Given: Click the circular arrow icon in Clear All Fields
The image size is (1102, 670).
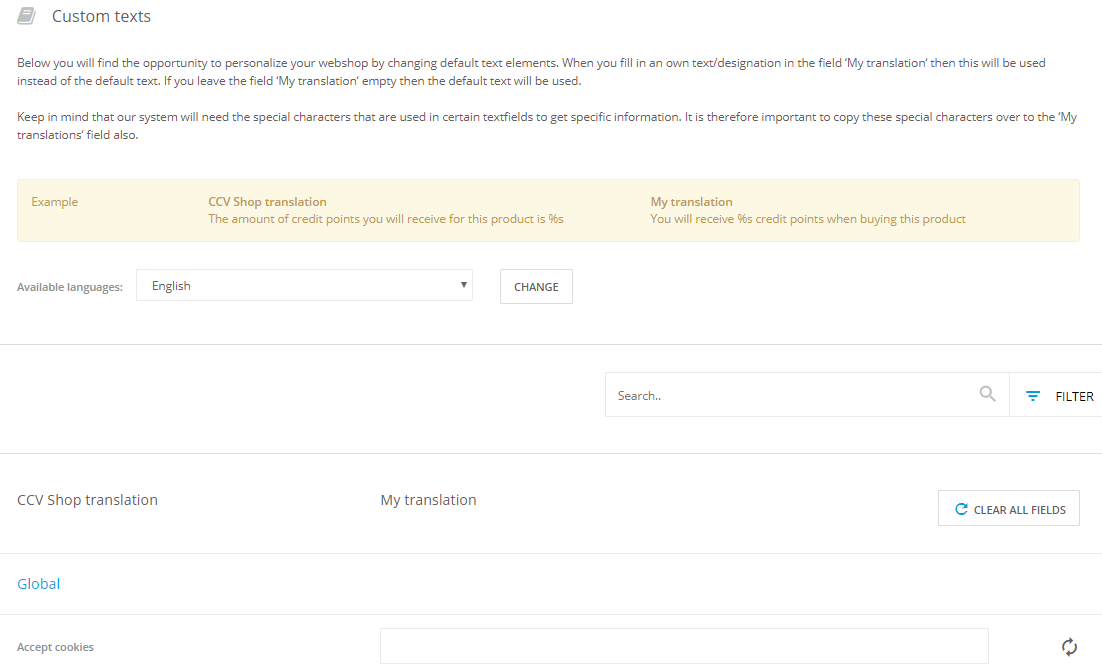Looking at the screenshot, I should coord(961,509).
